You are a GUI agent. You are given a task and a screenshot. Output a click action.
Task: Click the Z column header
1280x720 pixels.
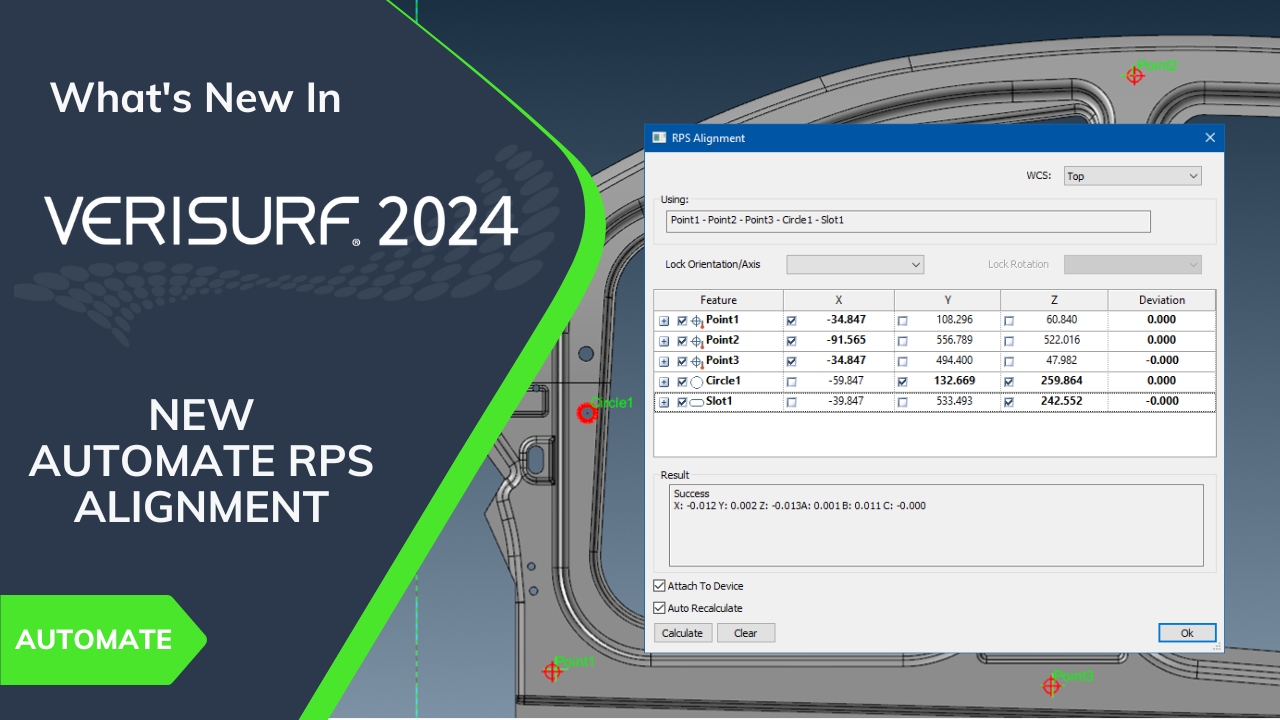(1054, 300)
